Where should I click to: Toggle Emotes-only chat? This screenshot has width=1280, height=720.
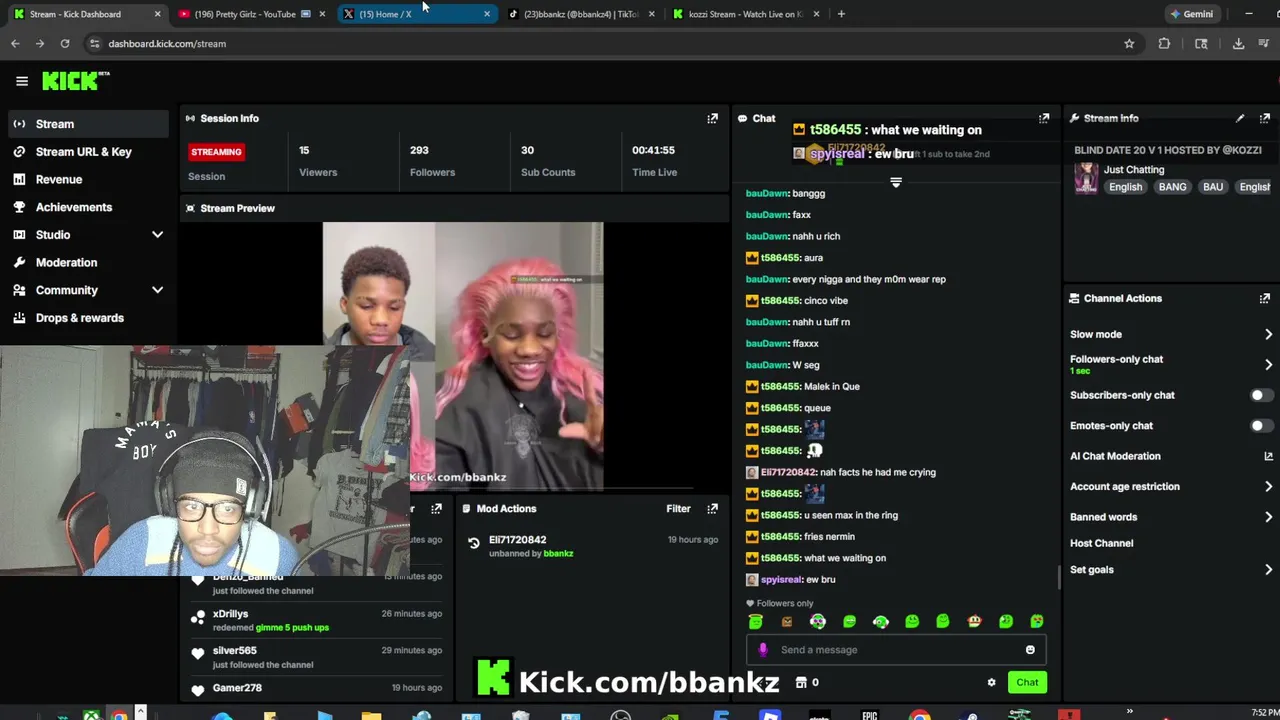(1261, 425)
